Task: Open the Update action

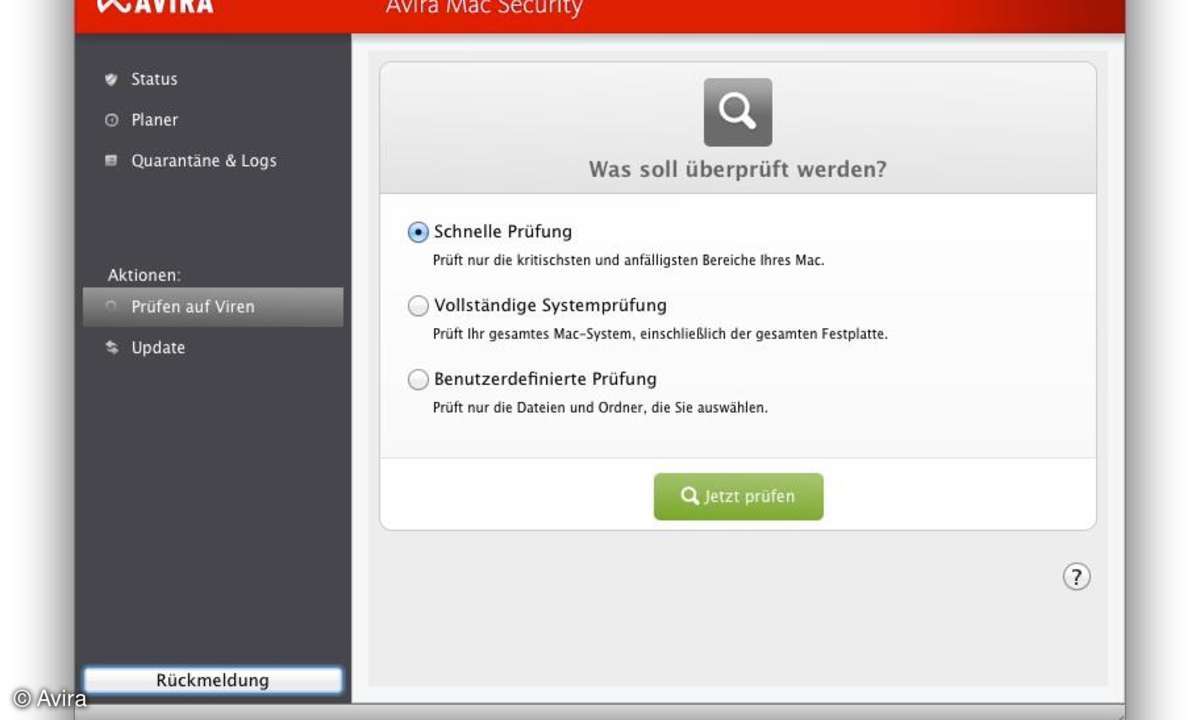Action: point(158,348)
